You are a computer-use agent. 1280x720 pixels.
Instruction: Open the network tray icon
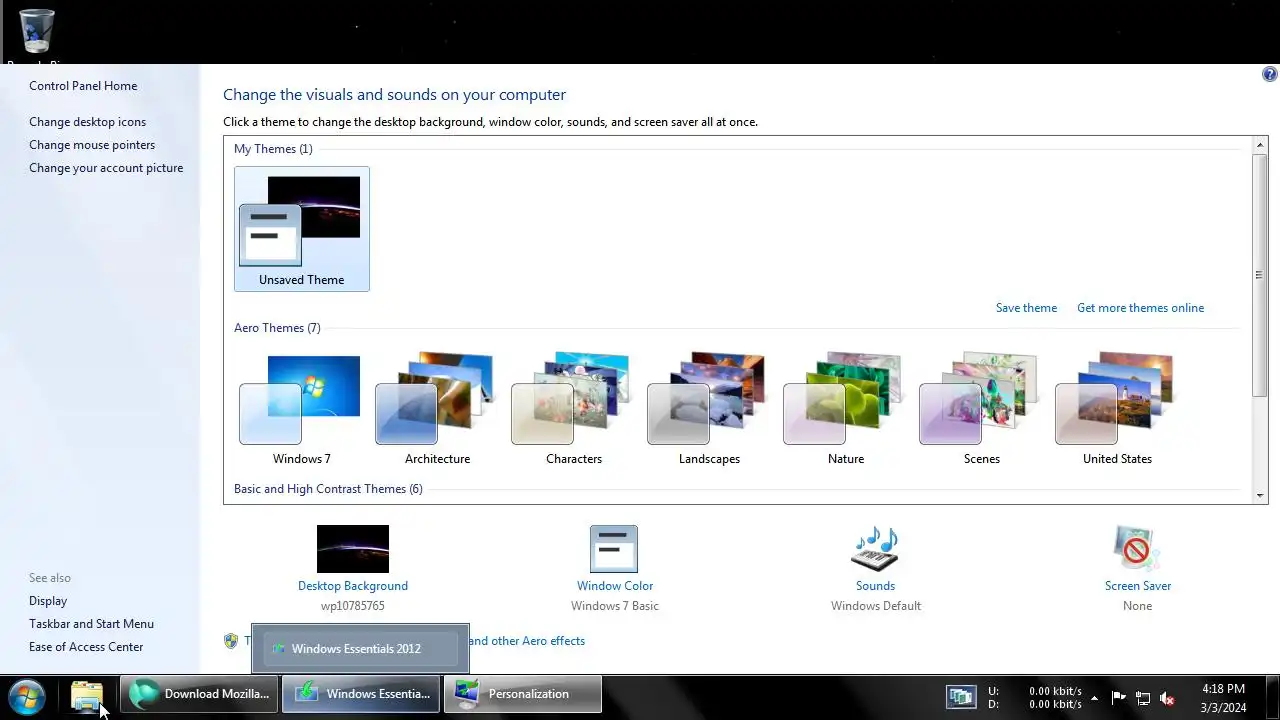tap(1143, 698)
